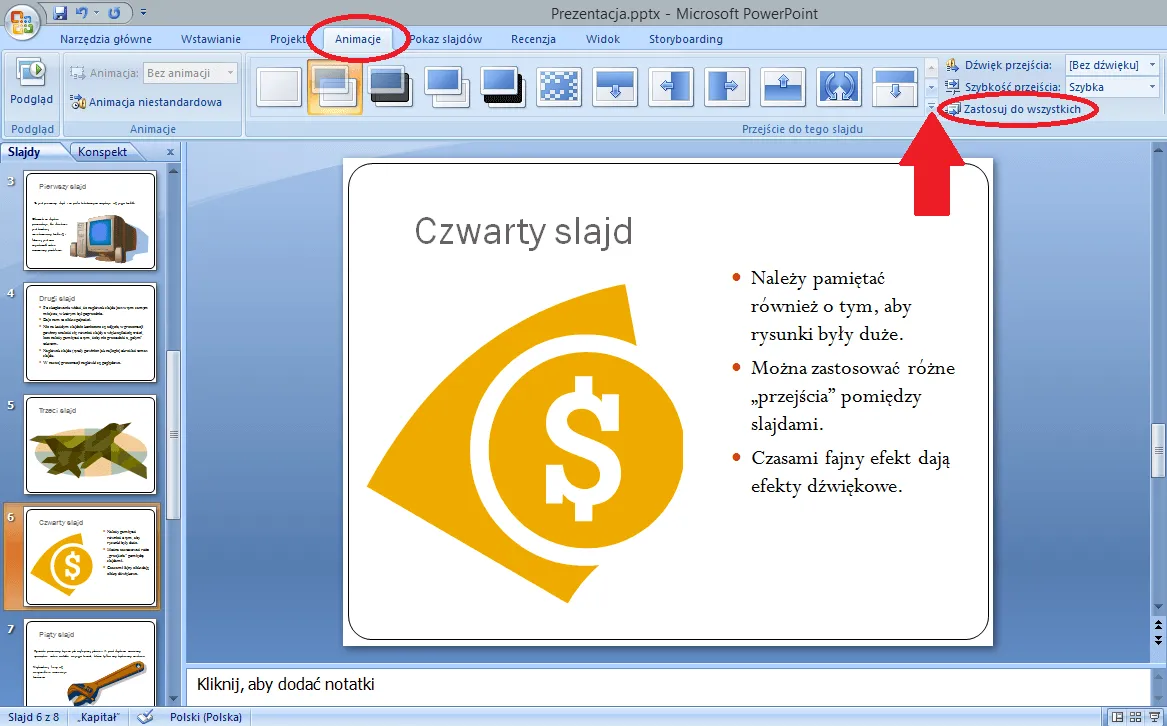Select slide 6 thumbnail 'Czwarty slajd'
The width and height of the screenshot is (1167, 726).
pyautogui.click(x=90, y=557)
